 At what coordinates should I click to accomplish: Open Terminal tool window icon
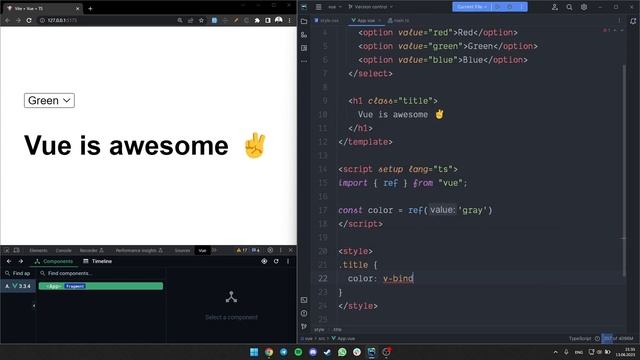304,300
